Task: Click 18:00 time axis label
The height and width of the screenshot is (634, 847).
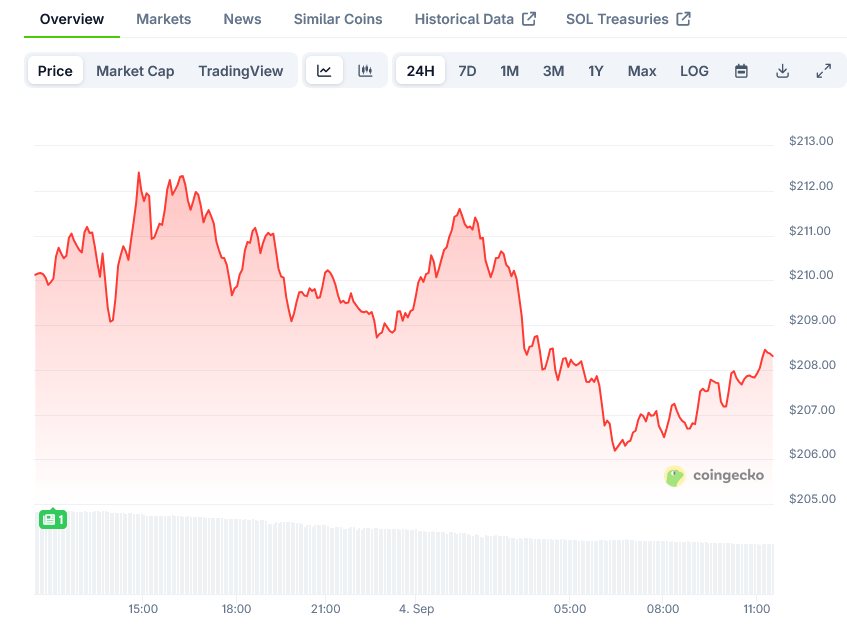Action: pyautogui.click(x=236, y=609)
